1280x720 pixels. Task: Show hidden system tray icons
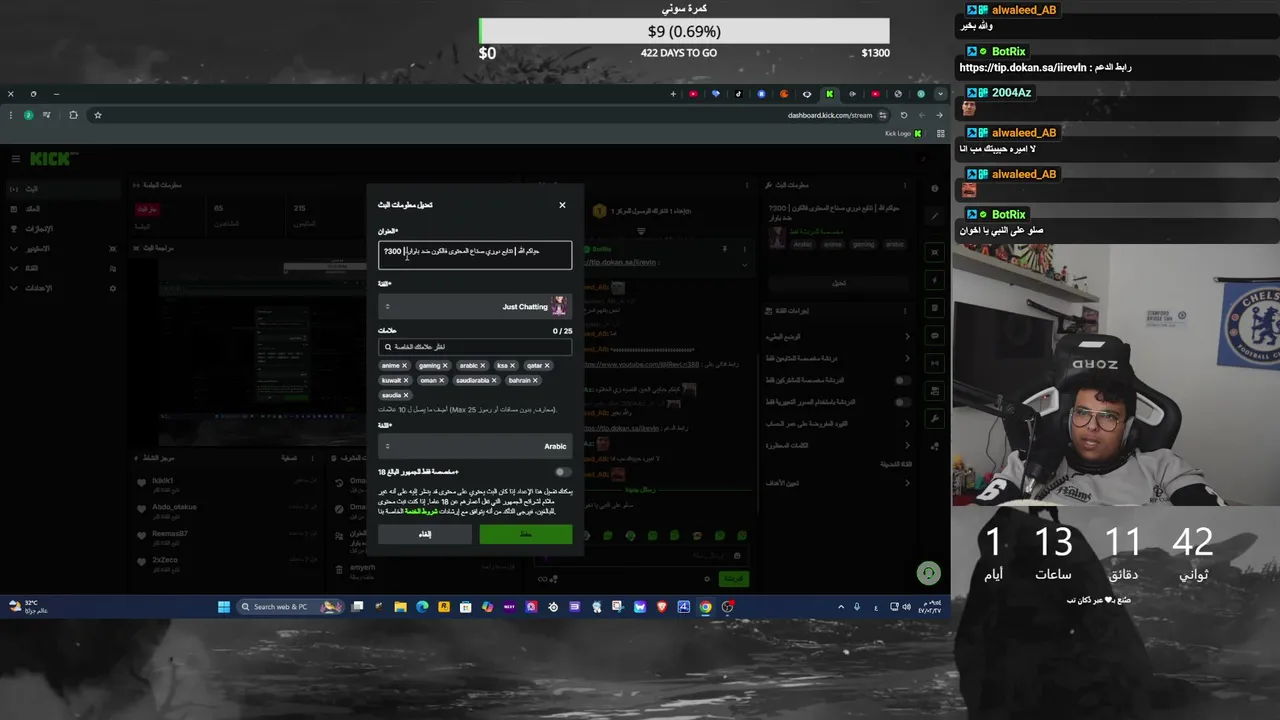tap(842, 607)
